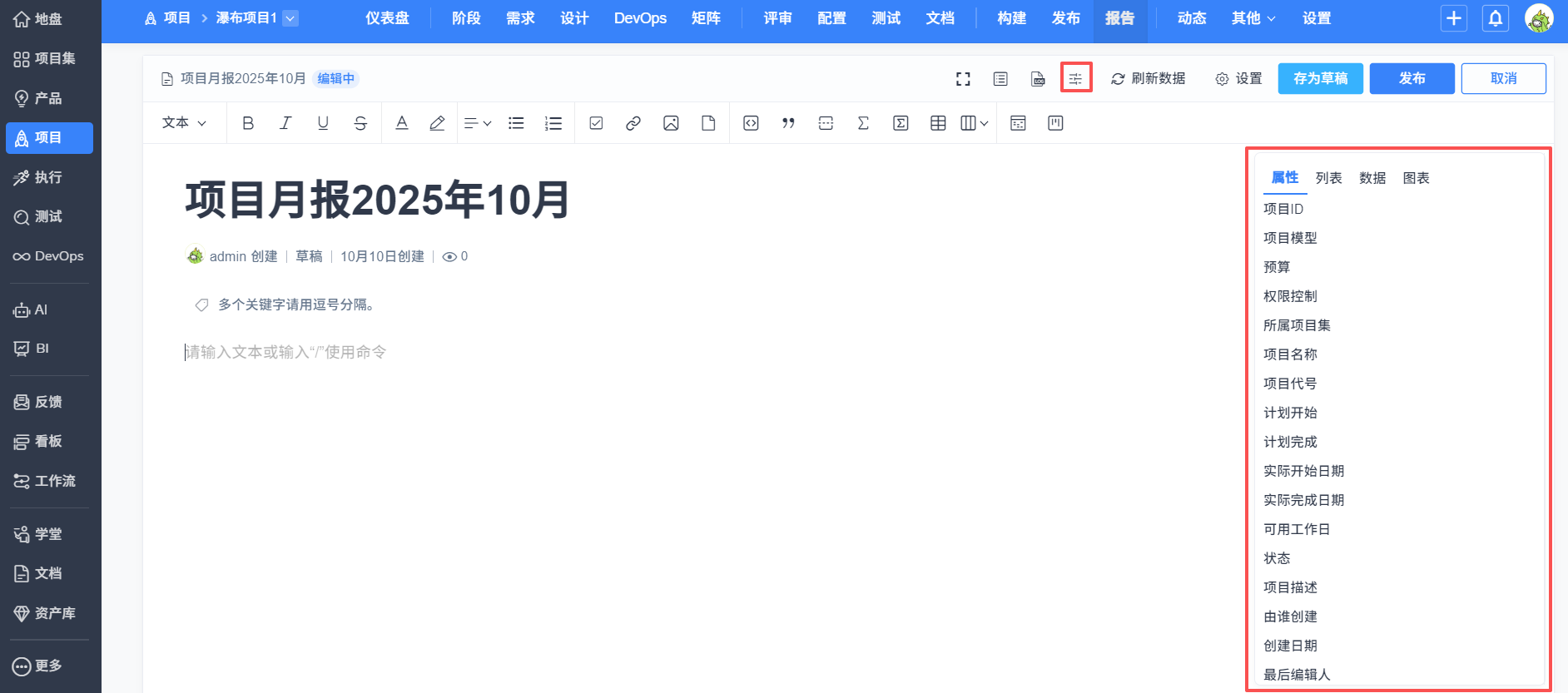The width and height of the screenshot is (1568, 693).
Task: Expand the text alignment dropdown
Action: coord(478,123)
